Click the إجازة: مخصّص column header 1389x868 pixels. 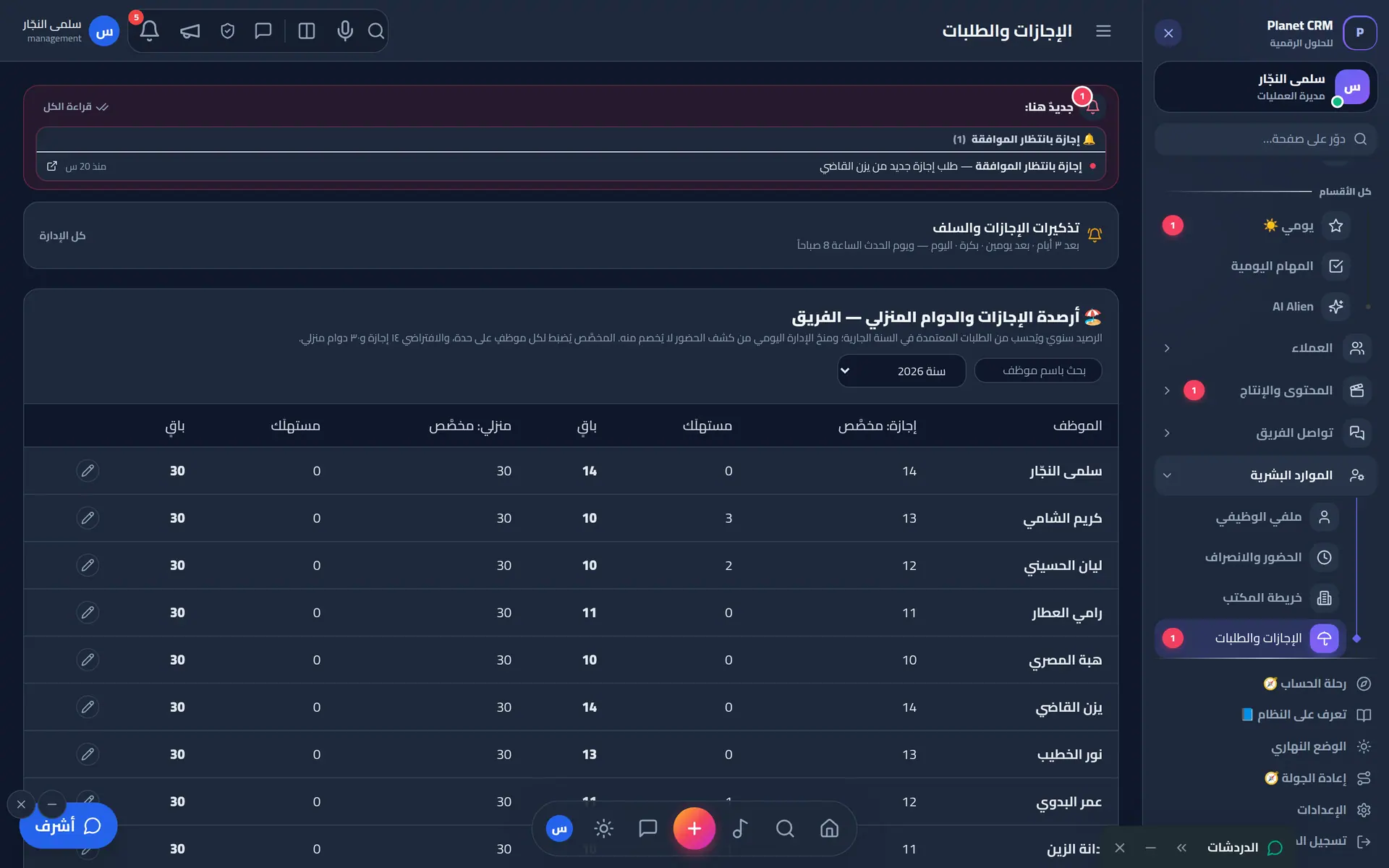click(x=877, y=425)
